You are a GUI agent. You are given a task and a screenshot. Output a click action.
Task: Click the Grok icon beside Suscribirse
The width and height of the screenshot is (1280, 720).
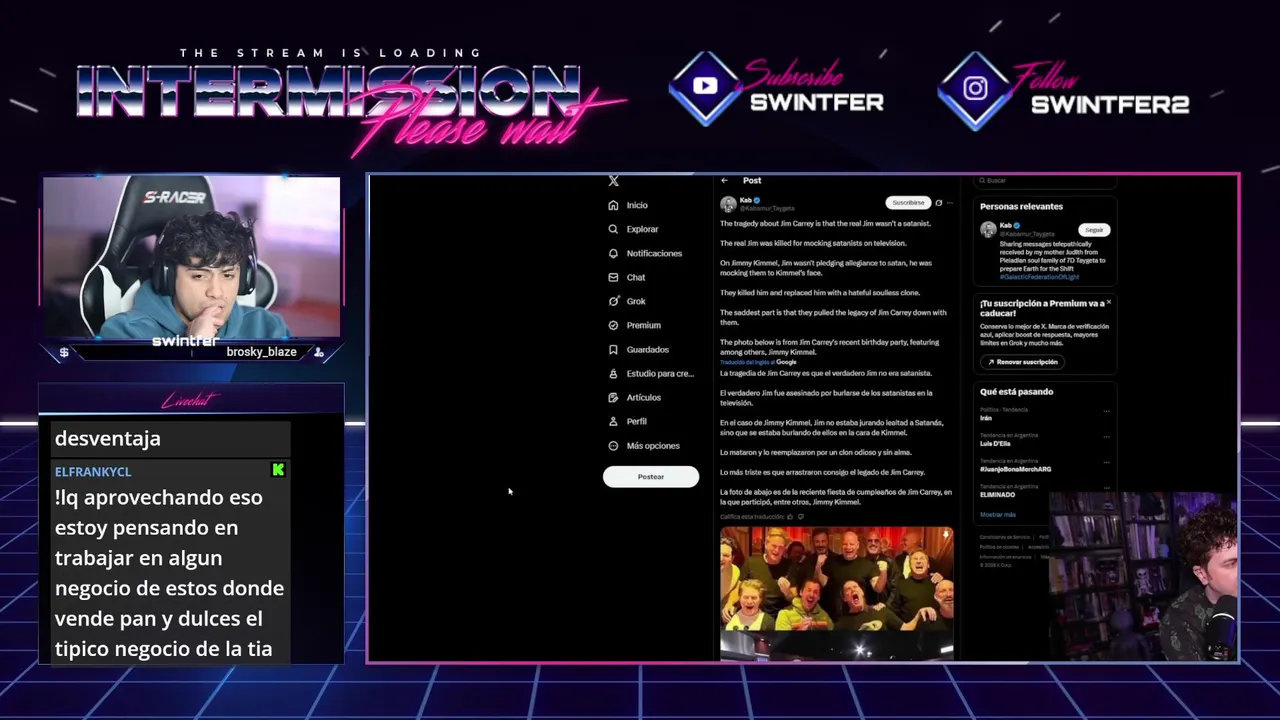tap(938, 203)
